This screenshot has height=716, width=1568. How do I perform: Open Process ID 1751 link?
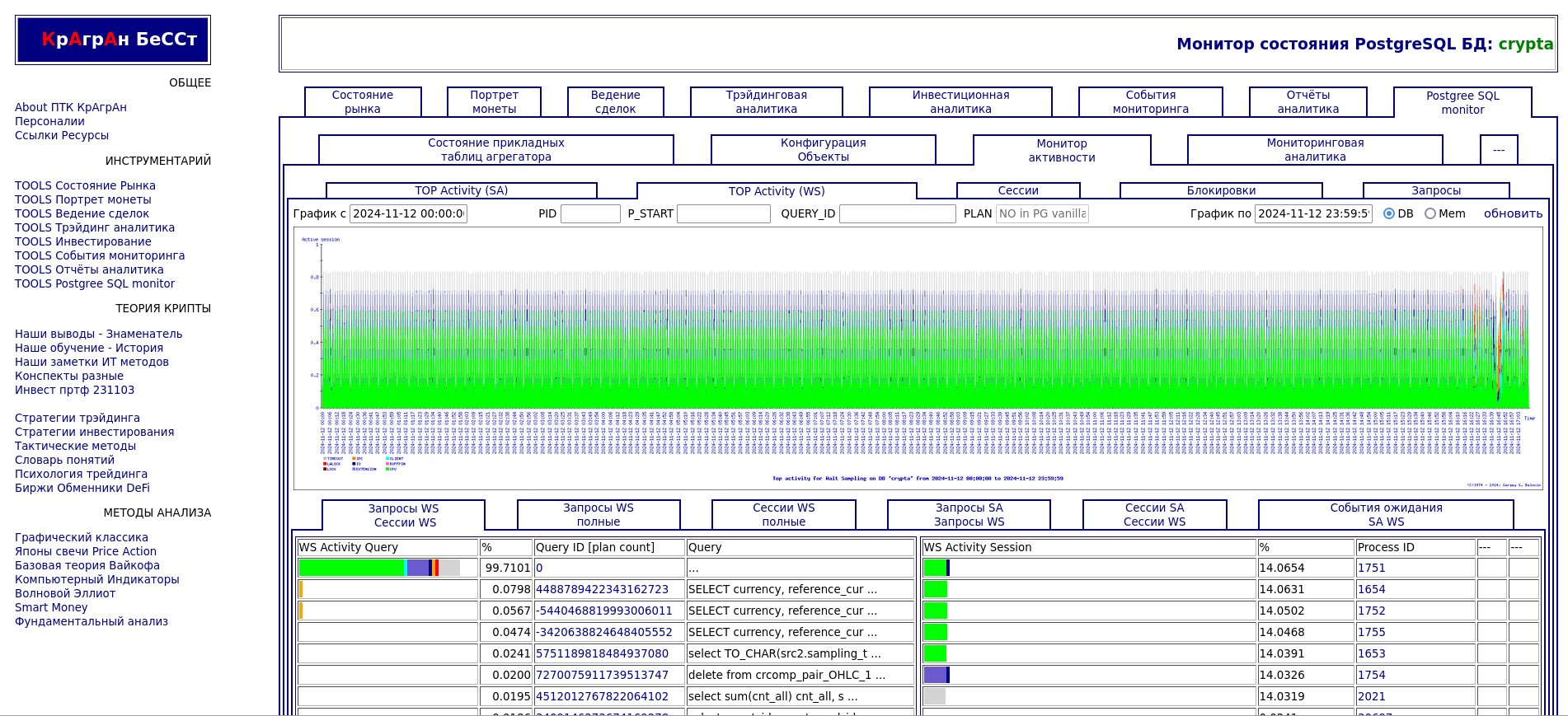click(x=1371, y=568)
